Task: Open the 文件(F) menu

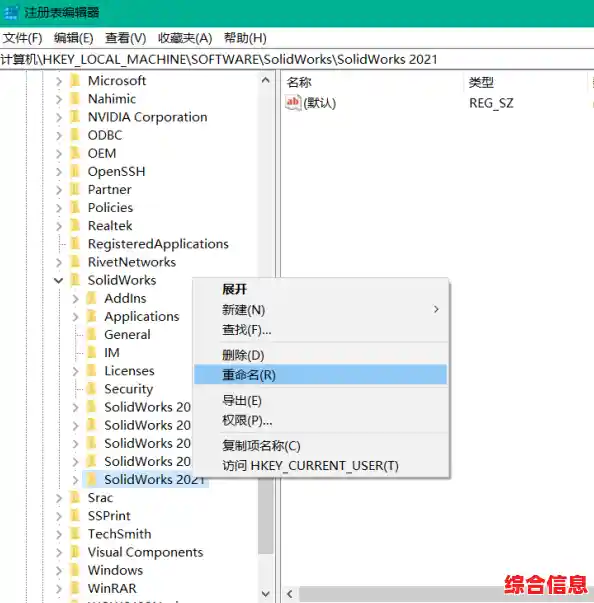Action: [23, 38]
